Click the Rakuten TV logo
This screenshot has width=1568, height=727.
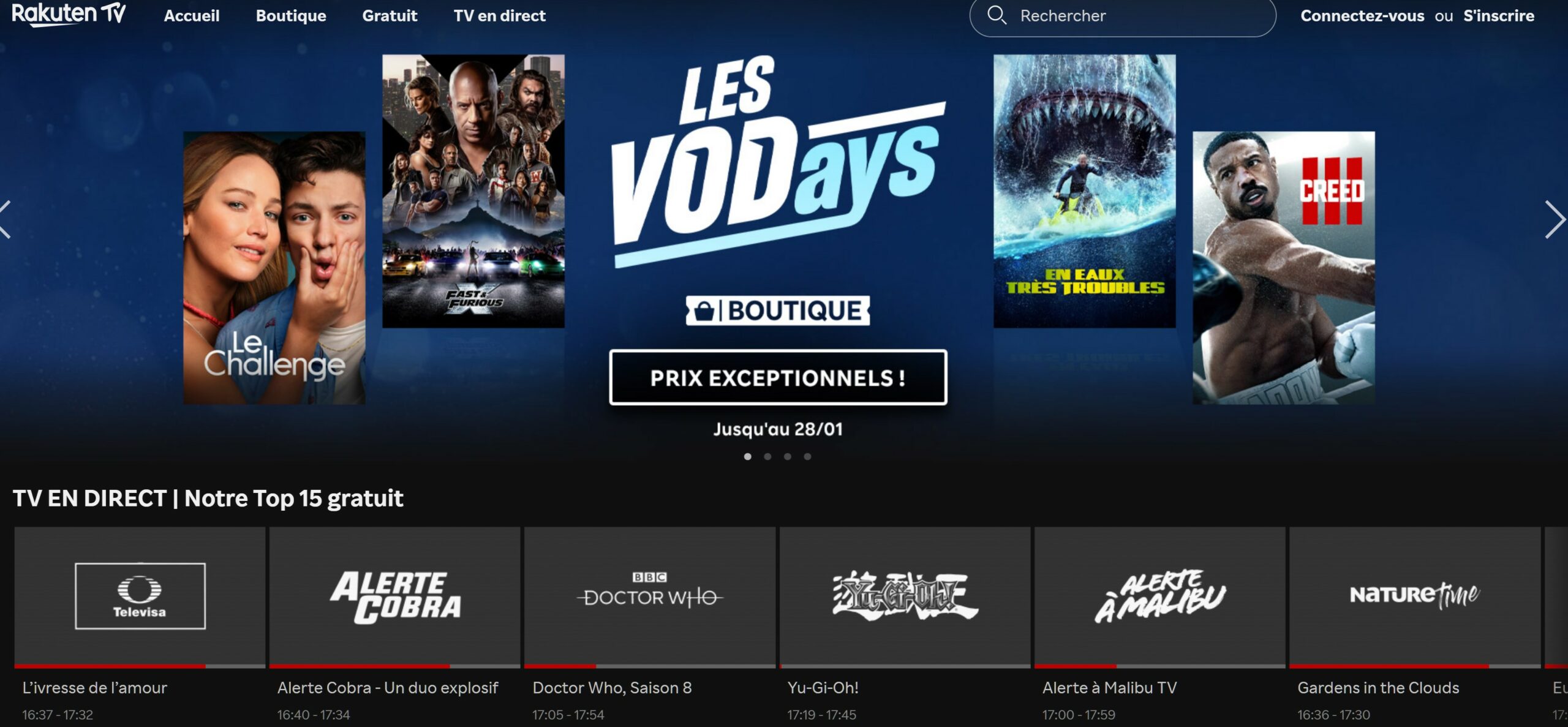[x=69, y=13]
